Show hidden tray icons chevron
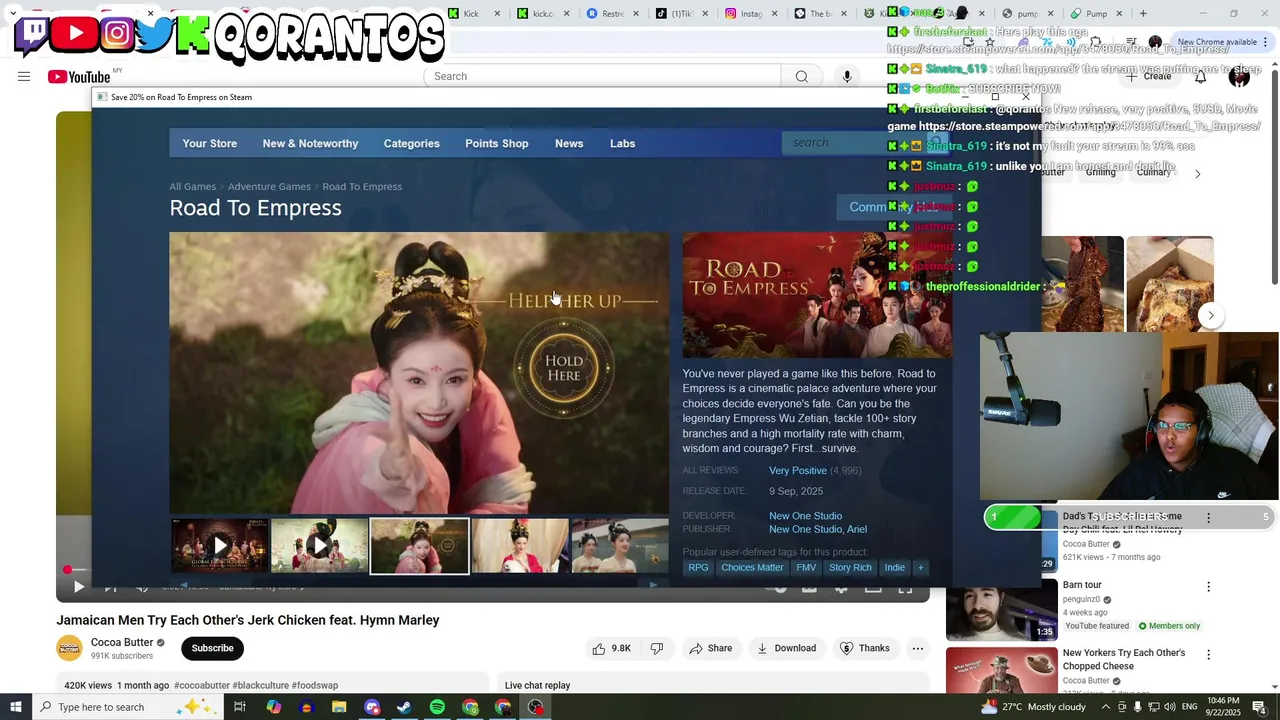The height and width of the screenshot is (720, 1280). 1105,707
